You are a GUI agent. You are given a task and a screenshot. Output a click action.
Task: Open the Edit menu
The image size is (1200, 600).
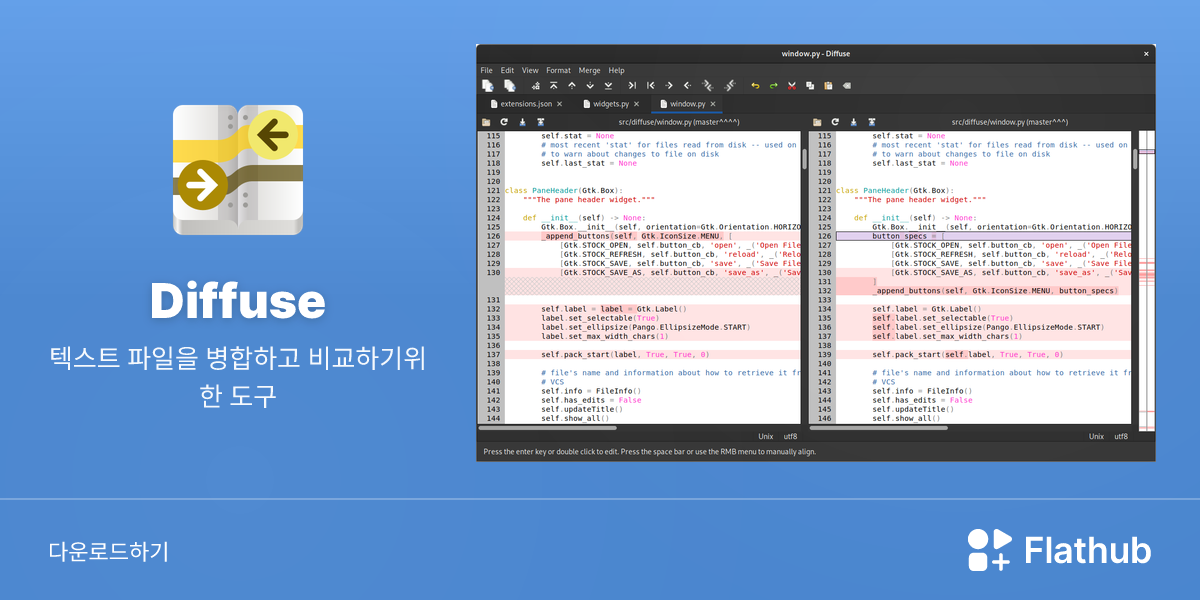pyautogui.click(x=507, y=70)
